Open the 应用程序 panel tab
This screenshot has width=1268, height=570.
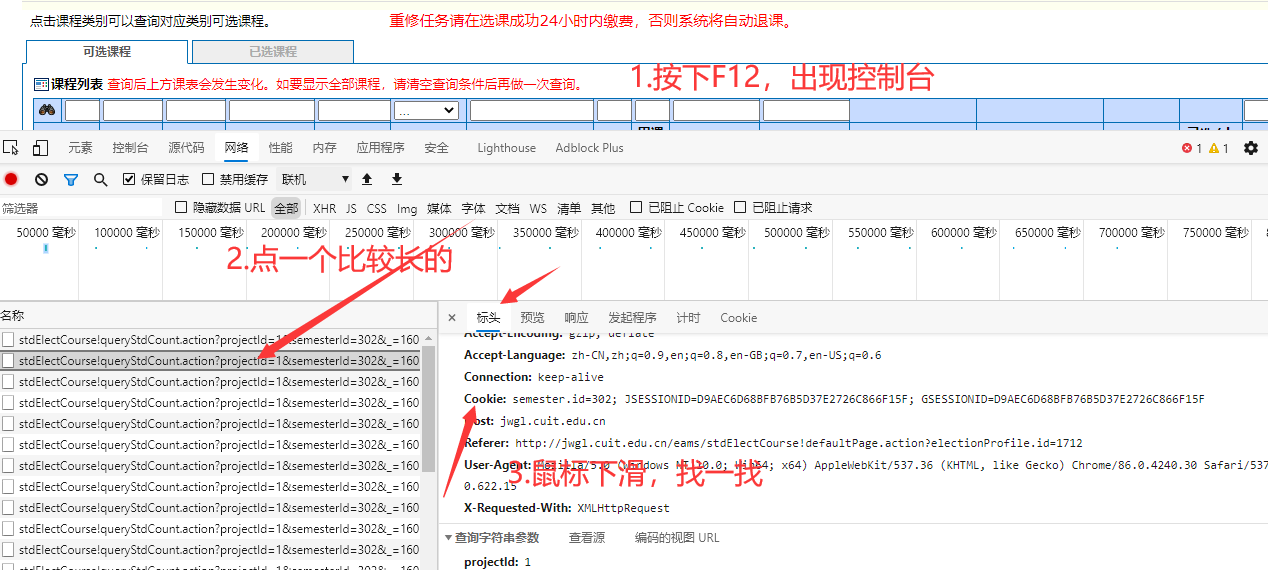(381, 148)
